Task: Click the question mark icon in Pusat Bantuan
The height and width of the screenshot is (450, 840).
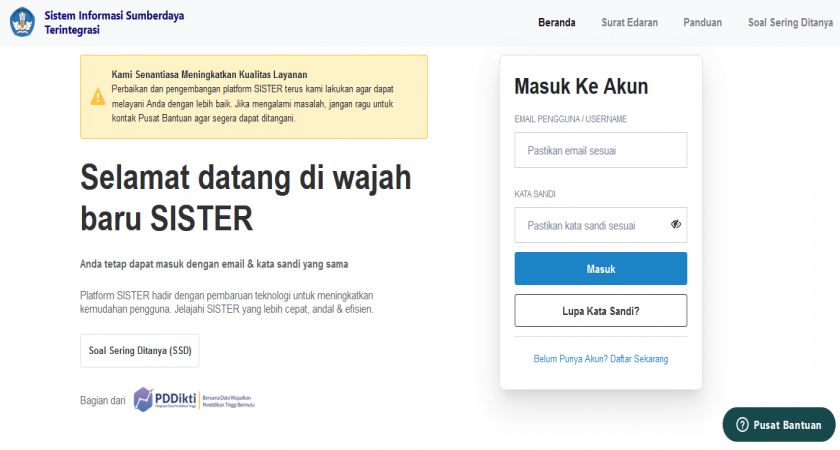Action: click(742, 425)
